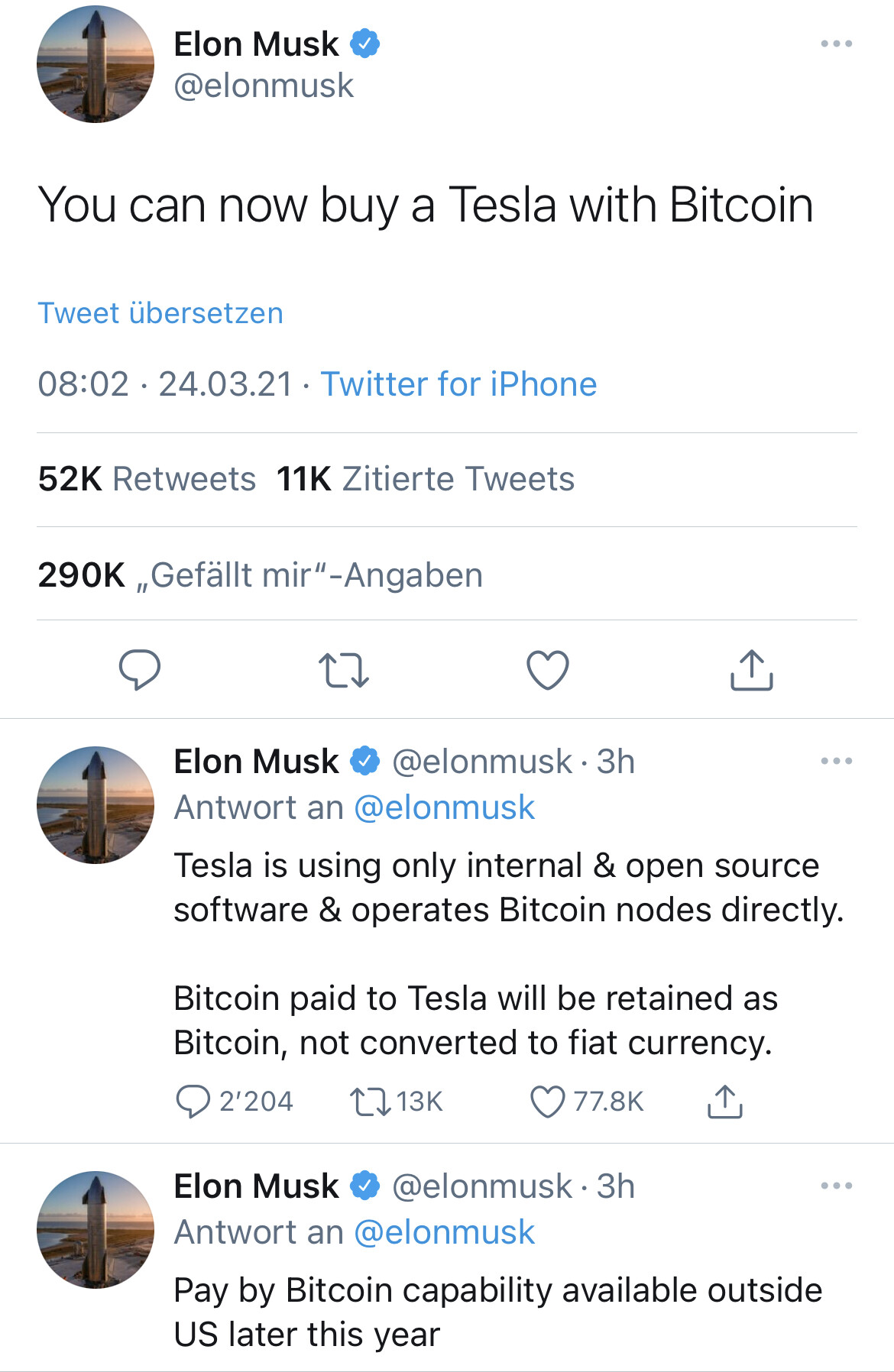Image resolution: width=894 pixels, height=1372 pixels.
Task: Tap the avatar on the Bitcoin nodes reply
Action: pos(96,805)
